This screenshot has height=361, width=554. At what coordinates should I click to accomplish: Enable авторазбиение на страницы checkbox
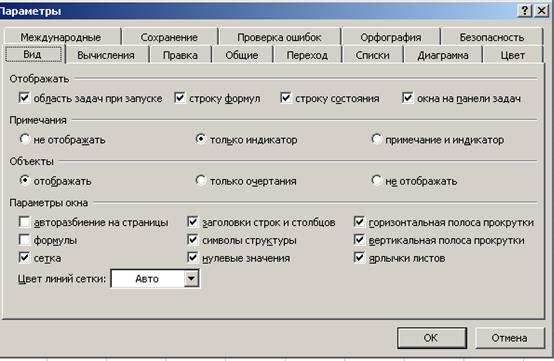[x=24, y=222]
